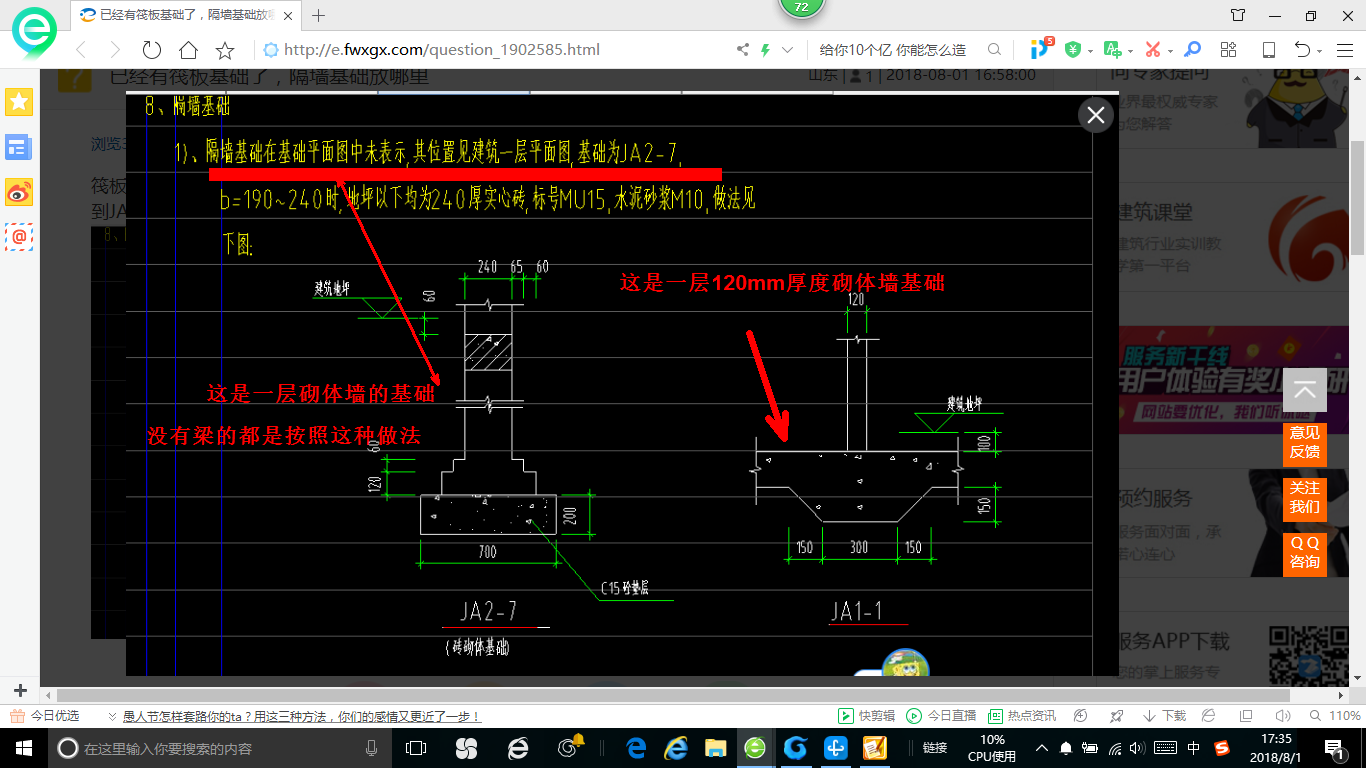This screenshot has width=1366, height=768.
Task: Click the undo closed tab arrow
Action: pos(1302,50)
